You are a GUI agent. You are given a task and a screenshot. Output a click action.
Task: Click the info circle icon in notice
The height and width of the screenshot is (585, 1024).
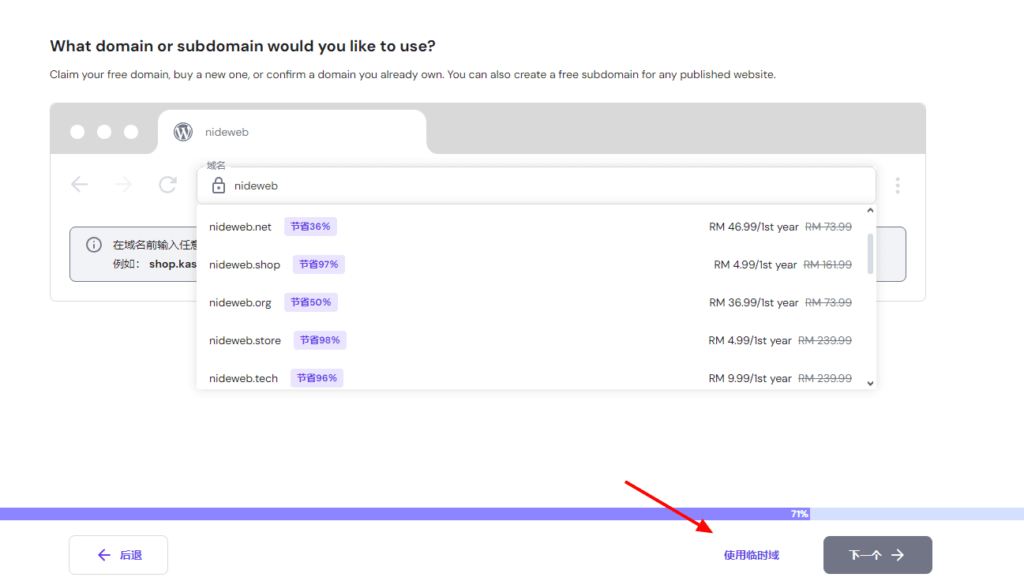[x=93, y=245]
